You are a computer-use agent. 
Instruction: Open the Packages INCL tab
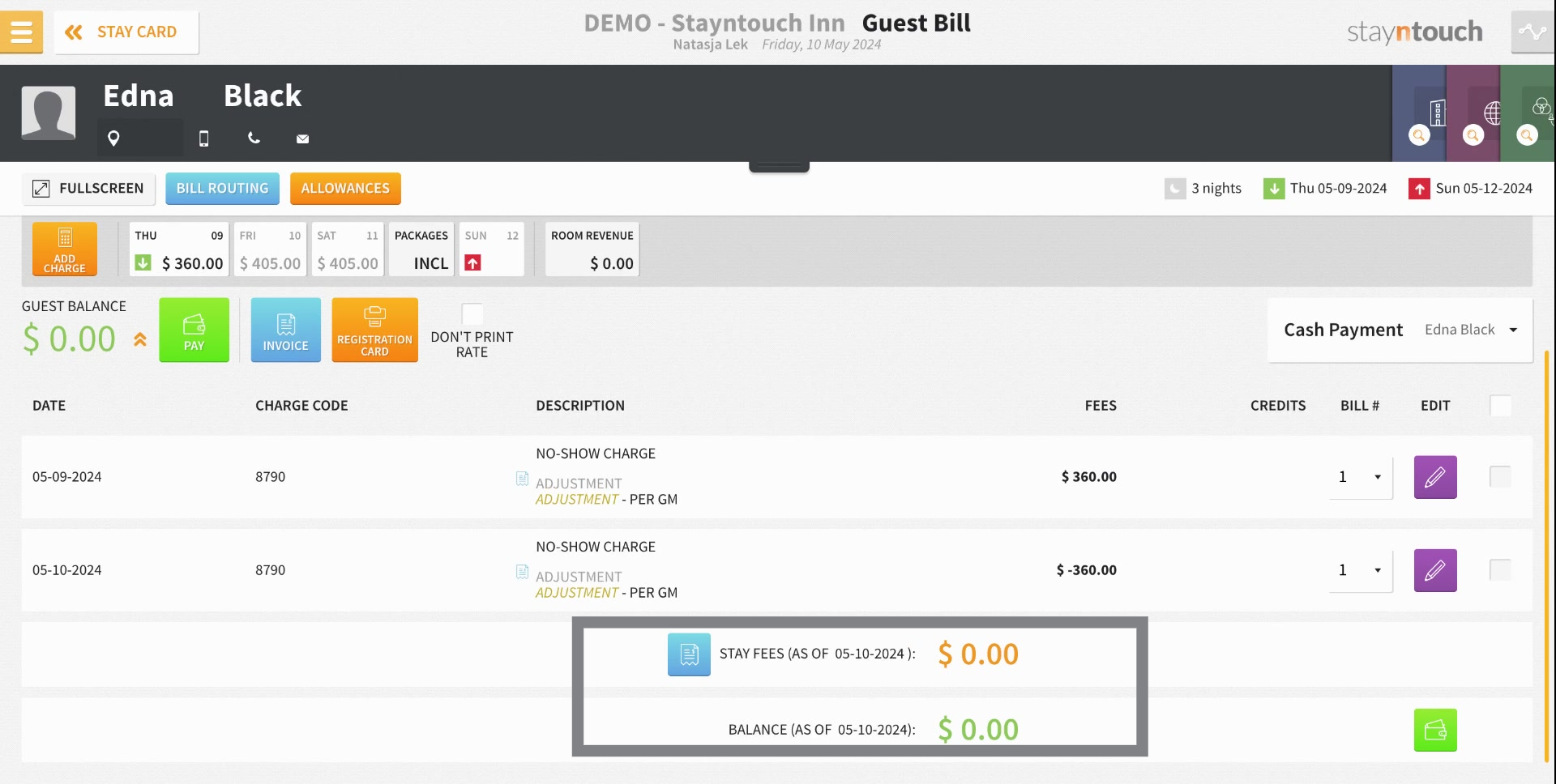(421, 249)
